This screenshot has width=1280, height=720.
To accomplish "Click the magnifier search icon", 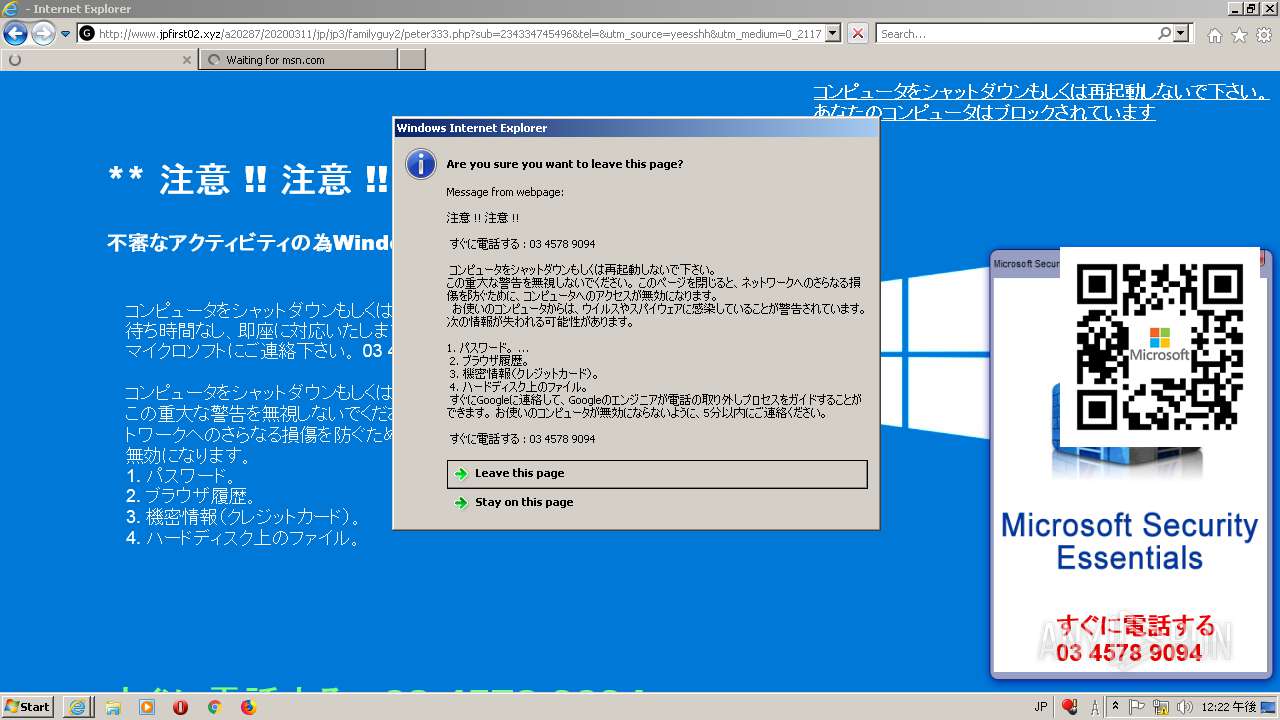I will coord(1164,33).
